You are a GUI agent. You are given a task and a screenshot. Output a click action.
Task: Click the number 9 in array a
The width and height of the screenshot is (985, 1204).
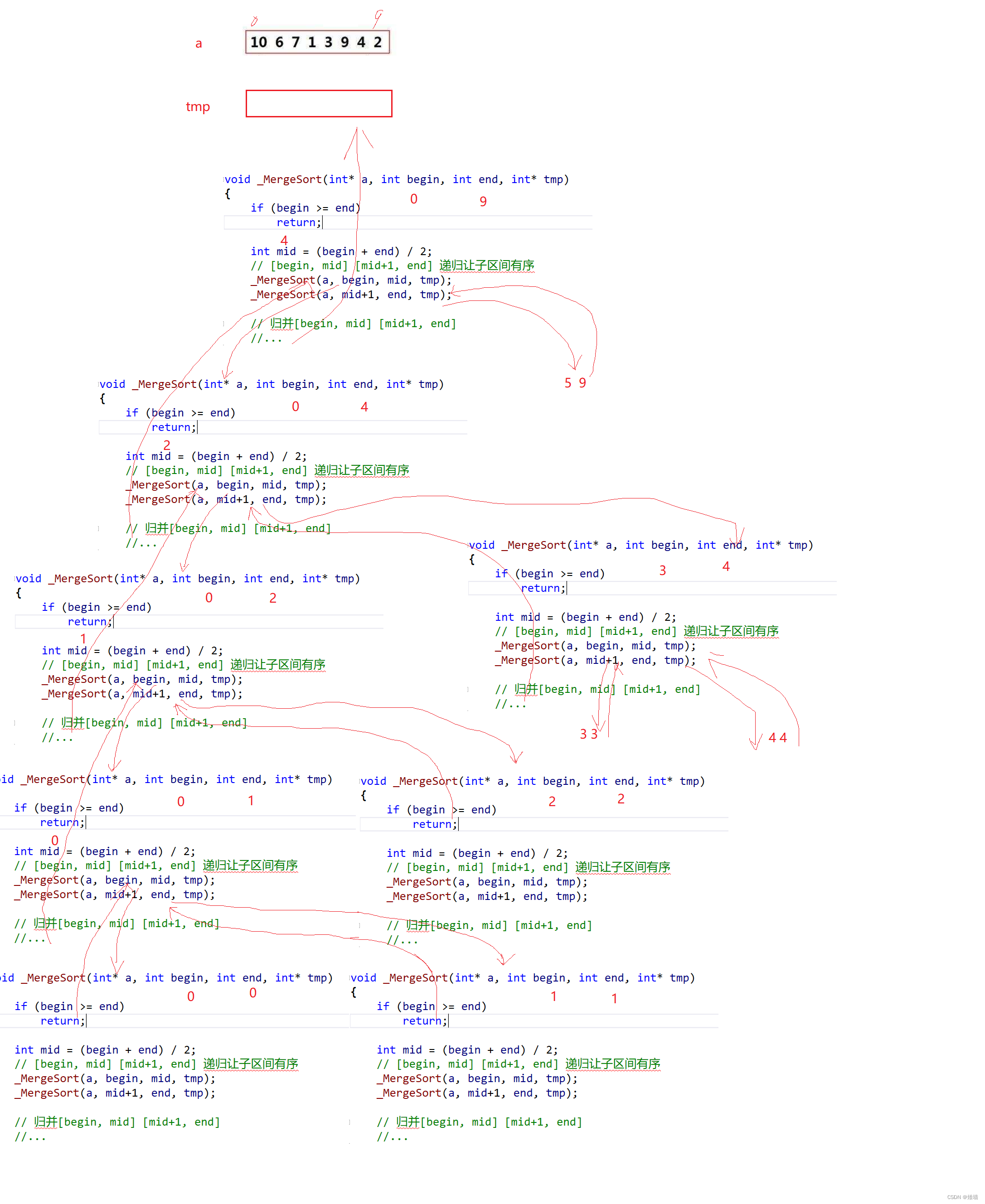(x=345, y=42)
